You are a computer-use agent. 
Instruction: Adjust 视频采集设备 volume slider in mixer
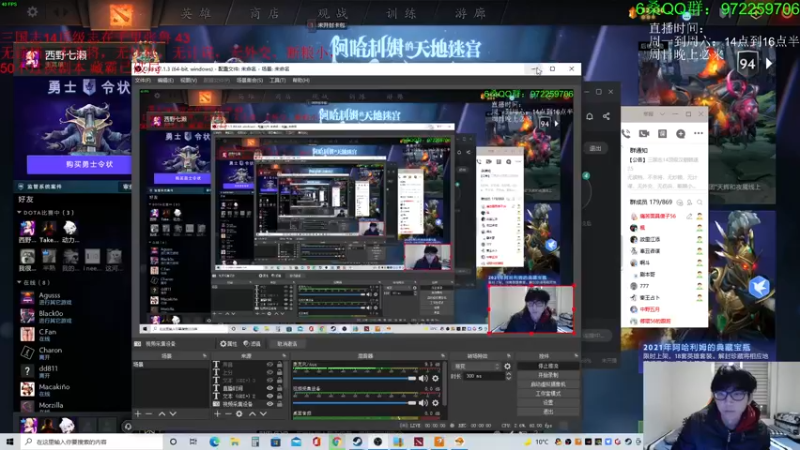[355, 403]
